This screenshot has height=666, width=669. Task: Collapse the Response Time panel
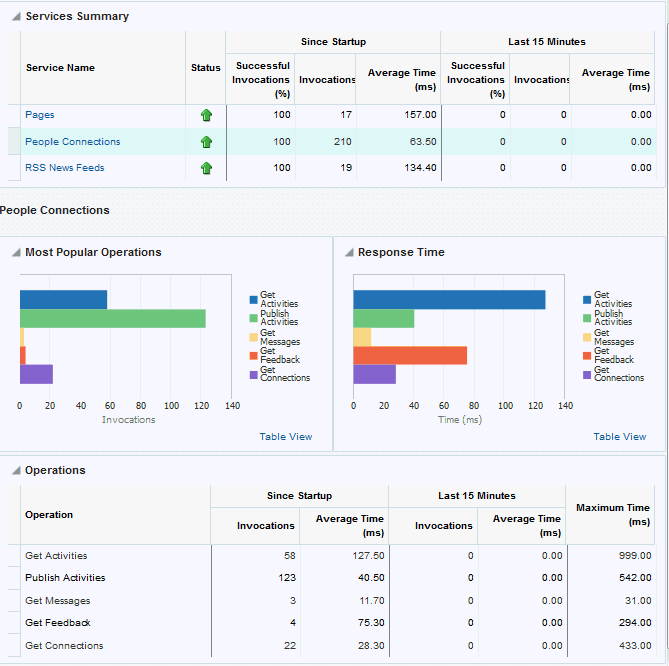349,253
